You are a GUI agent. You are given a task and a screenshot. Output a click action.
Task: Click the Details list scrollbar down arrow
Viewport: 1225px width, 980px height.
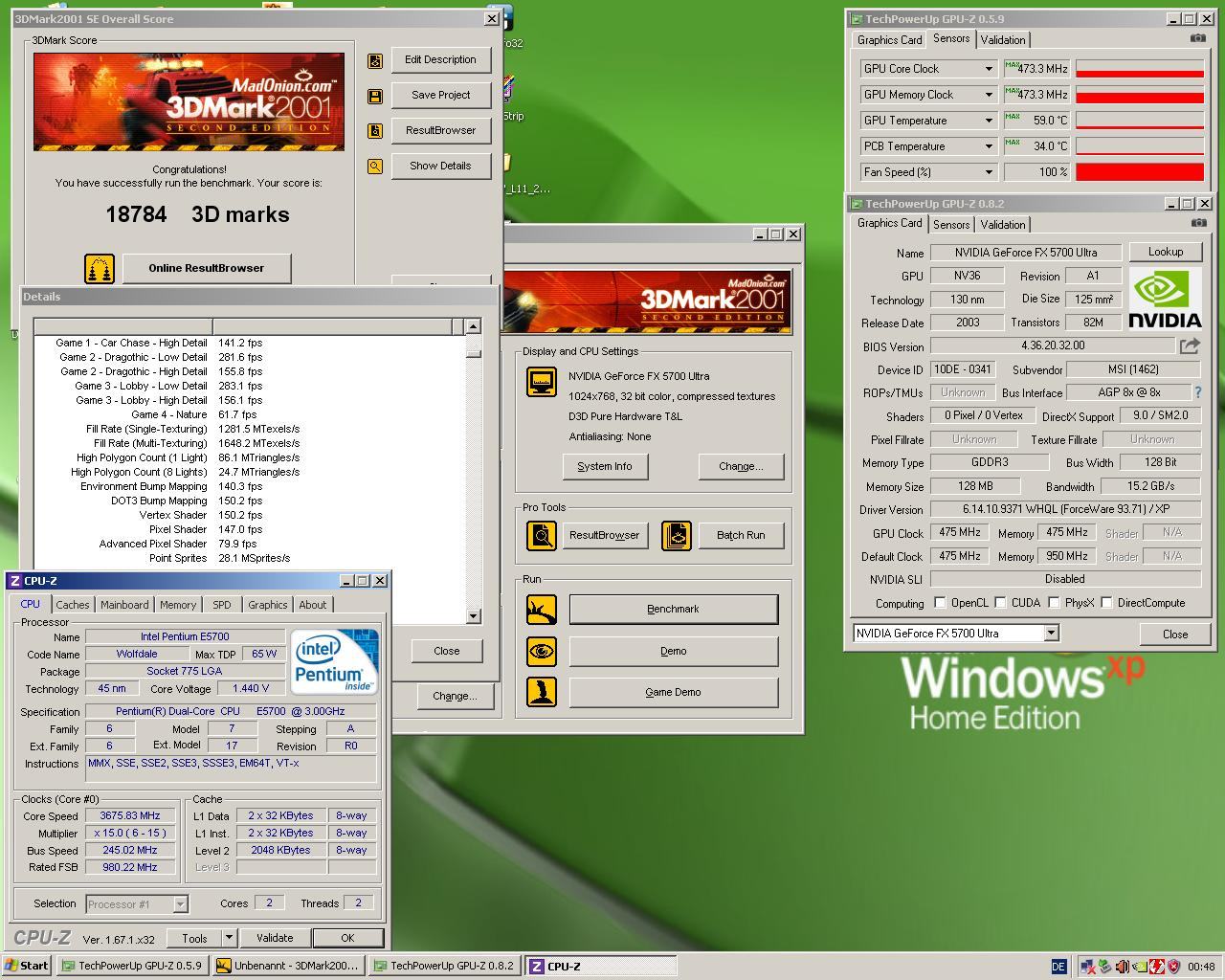click(473, 616)
